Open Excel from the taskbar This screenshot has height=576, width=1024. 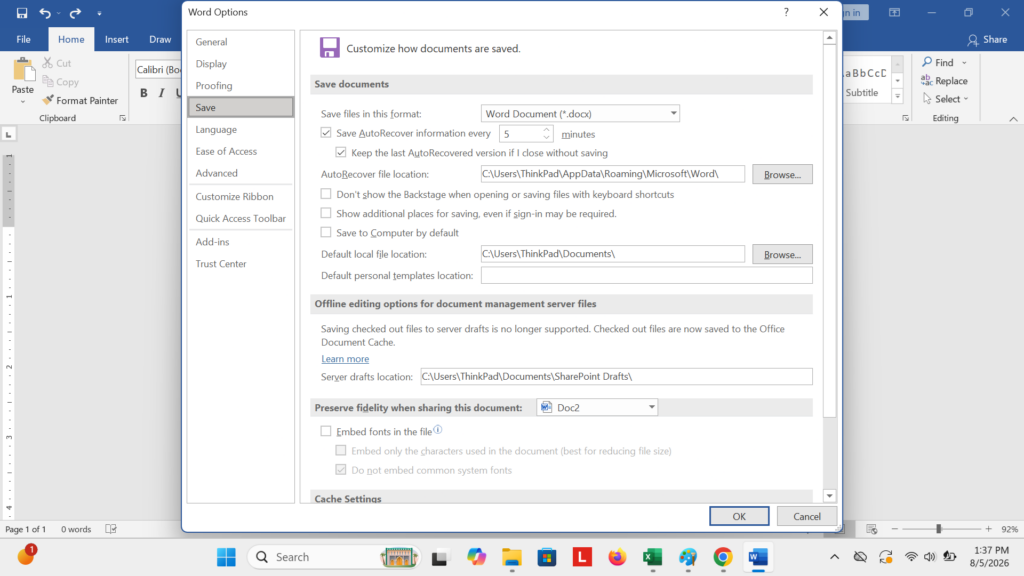(x=652, y=557)
